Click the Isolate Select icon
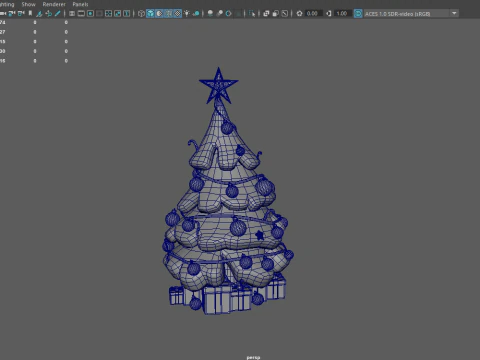Viewport: 480px width, 360px height. point(252,13)
